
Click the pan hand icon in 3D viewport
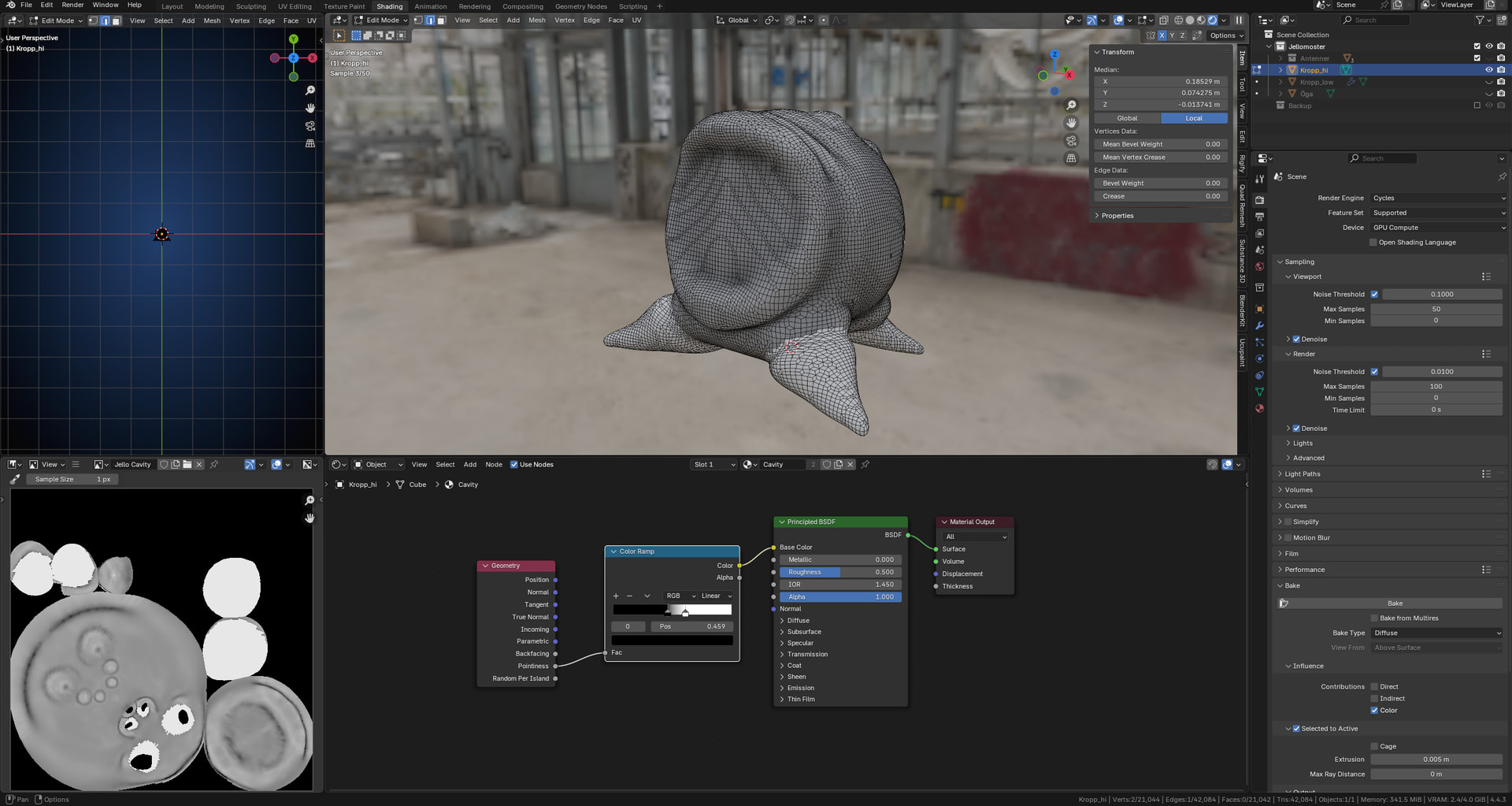[x=1071, y=123]
